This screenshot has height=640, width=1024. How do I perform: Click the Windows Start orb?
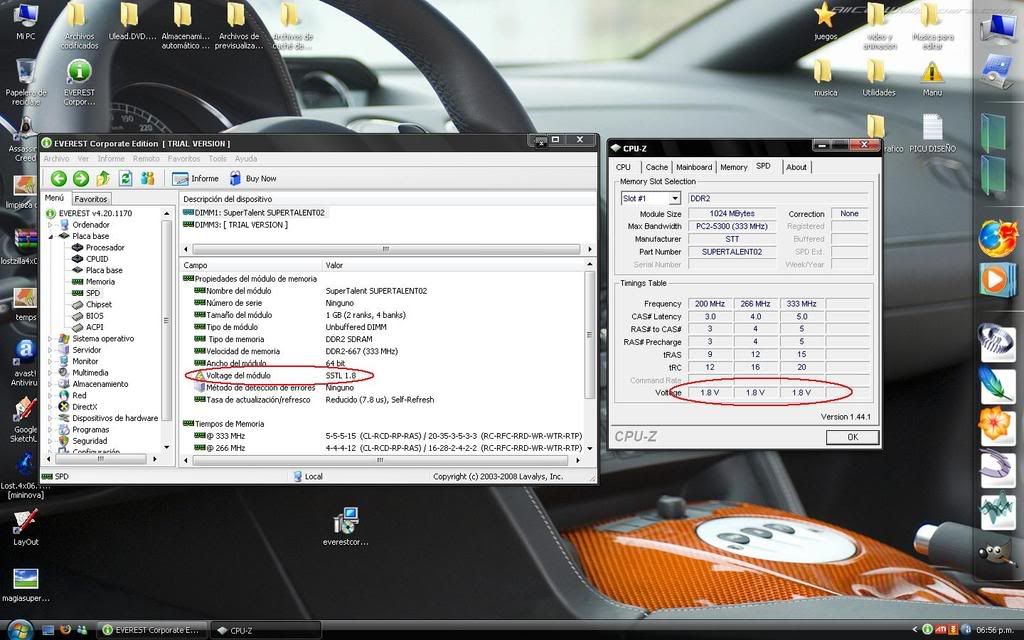[x=20, y=630]
